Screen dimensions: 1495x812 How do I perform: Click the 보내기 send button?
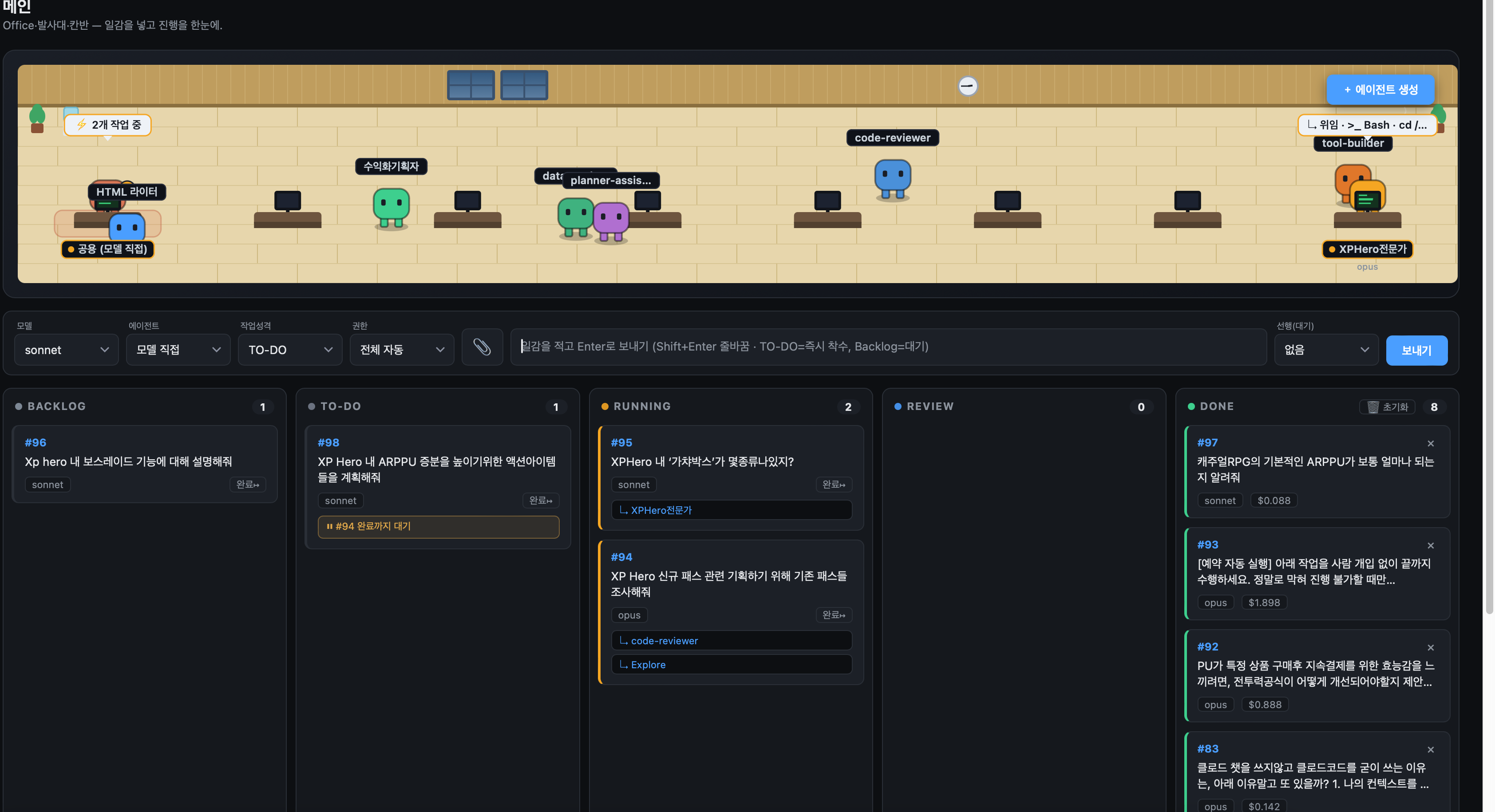click(x=1416, y=351)
